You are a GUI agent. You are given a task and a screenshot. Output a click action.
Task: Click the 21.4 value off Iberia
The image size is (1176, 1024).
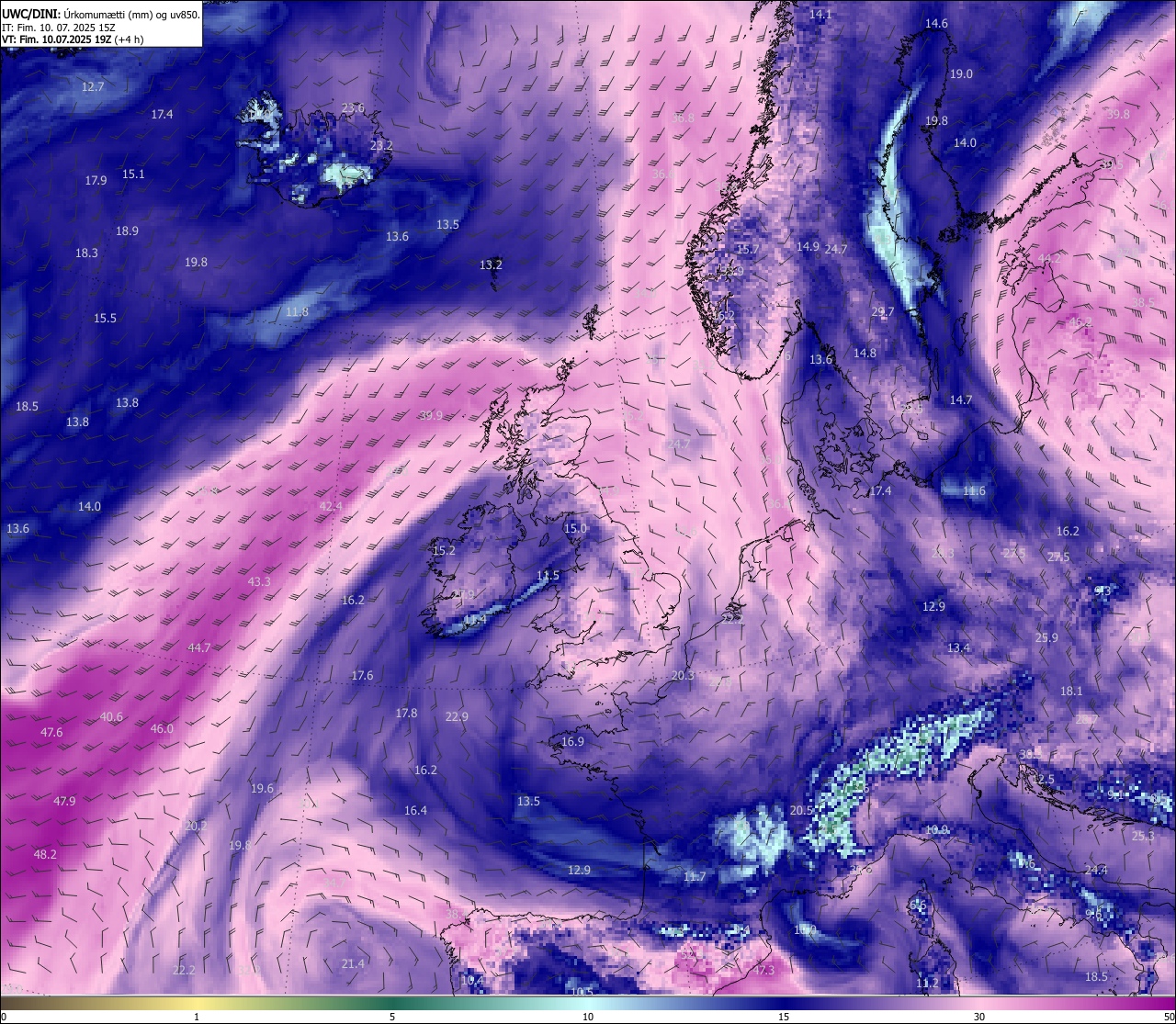point(353,964)
